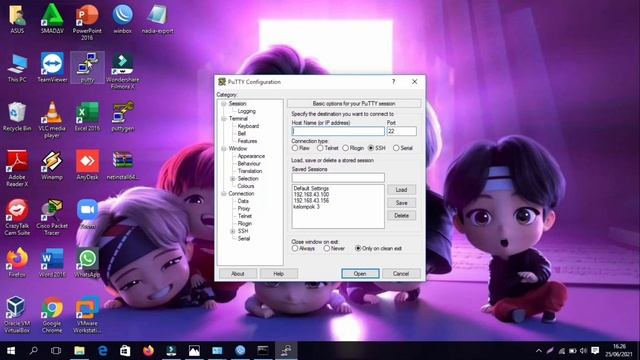The image size is (640, 360).
Task: Open VMware Workstation desktop shortcut
Action: [x=87, y=315]
